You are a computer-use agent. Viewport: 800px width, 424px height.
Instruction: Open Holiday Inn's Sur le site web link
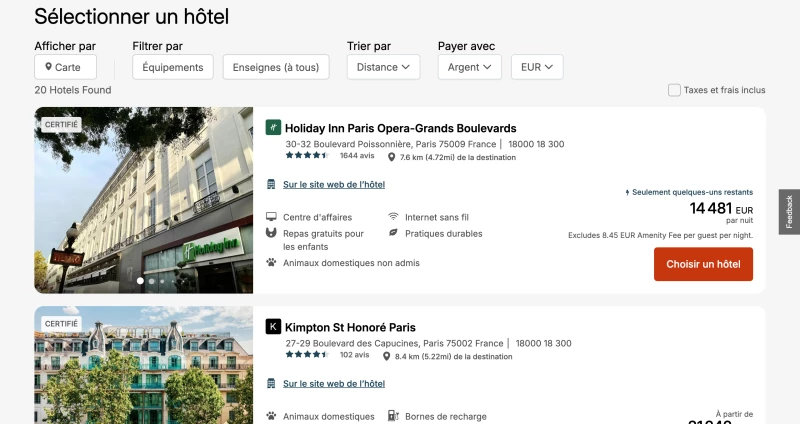click(x=334, y=185)
